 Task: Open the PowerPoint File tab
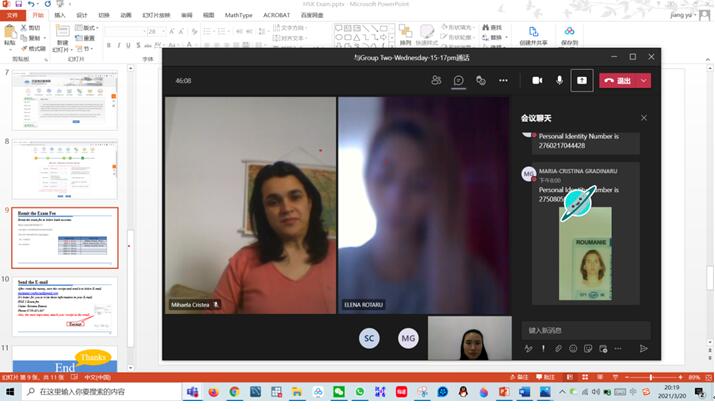[x=12, y=15]
